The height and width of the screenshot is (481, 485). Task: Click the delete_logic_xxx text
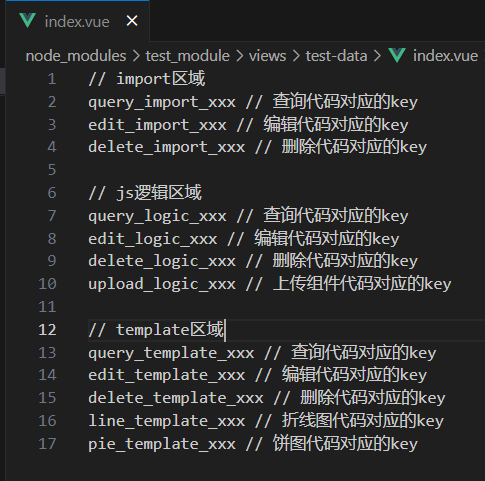coord(162,261)
